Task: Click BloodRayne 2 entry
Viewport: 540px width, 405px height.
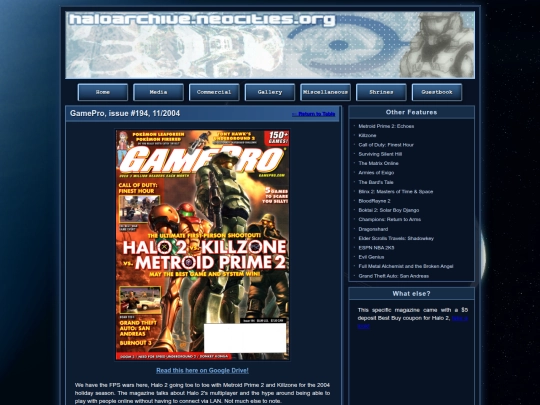Action: tap(374, 201)
